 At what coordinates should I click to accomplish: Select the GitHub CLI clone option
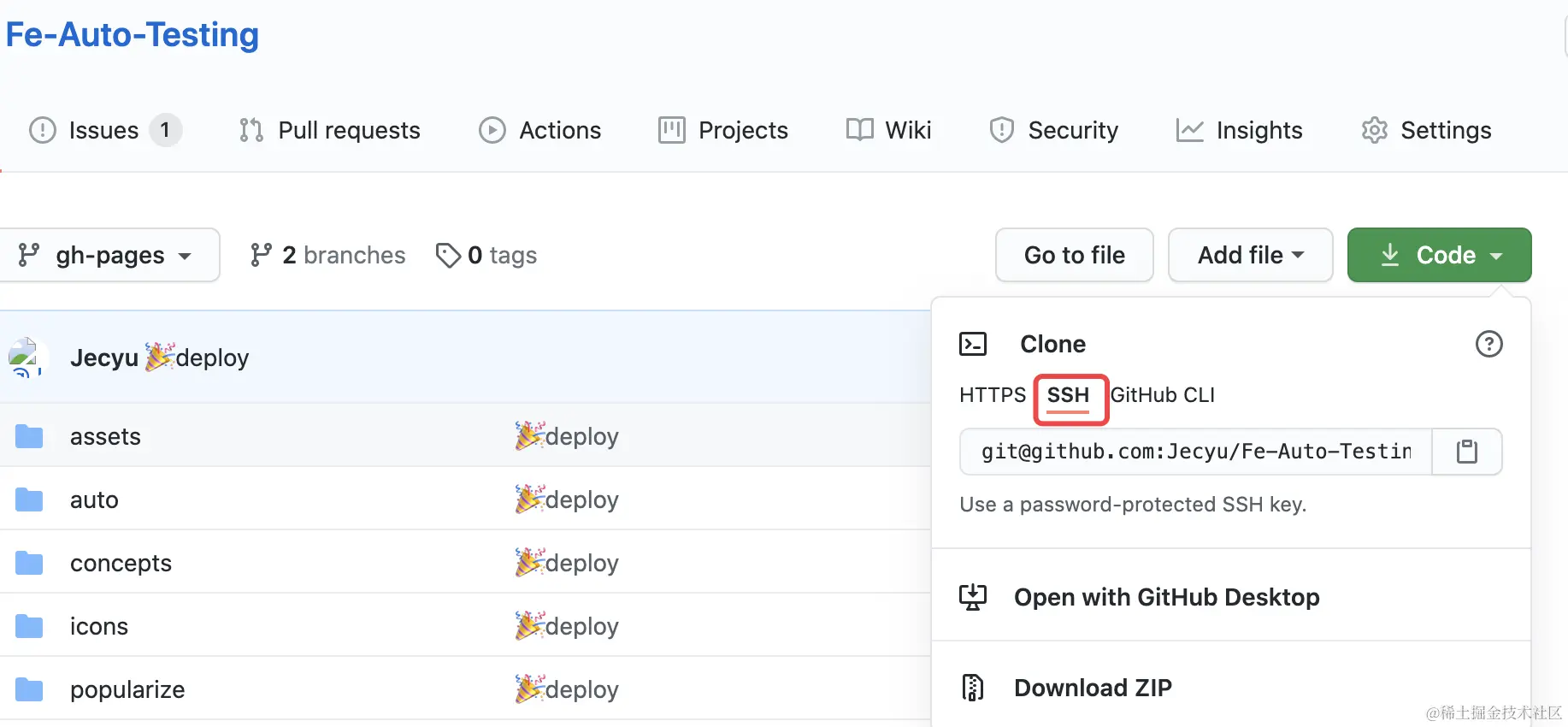(1163, 395)
